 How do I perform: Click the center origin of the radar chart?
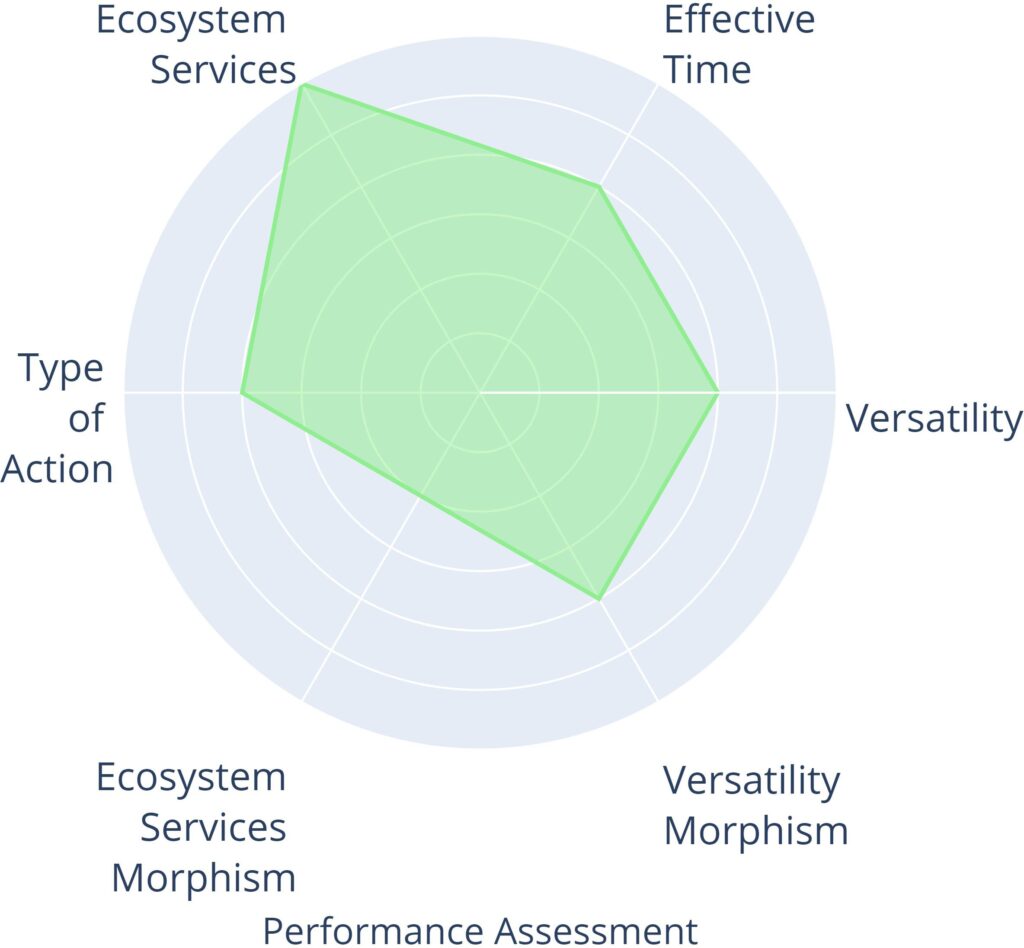480,392
